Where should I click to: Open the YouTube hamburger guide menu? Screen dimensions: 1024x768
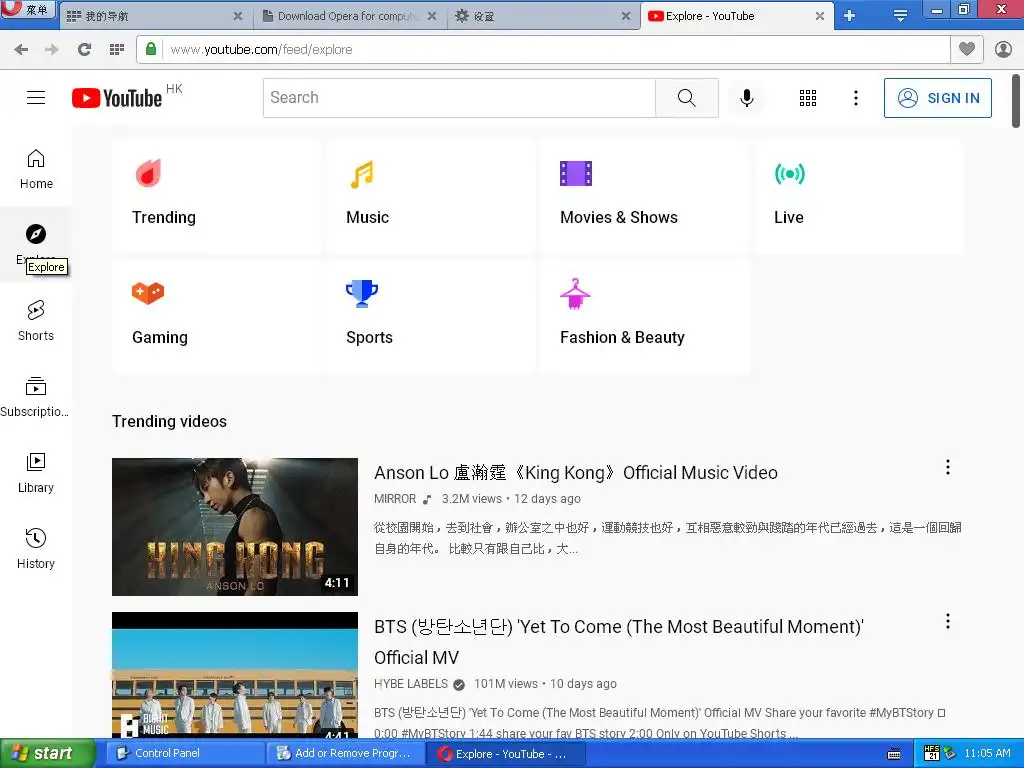click(x=36, y=98)
